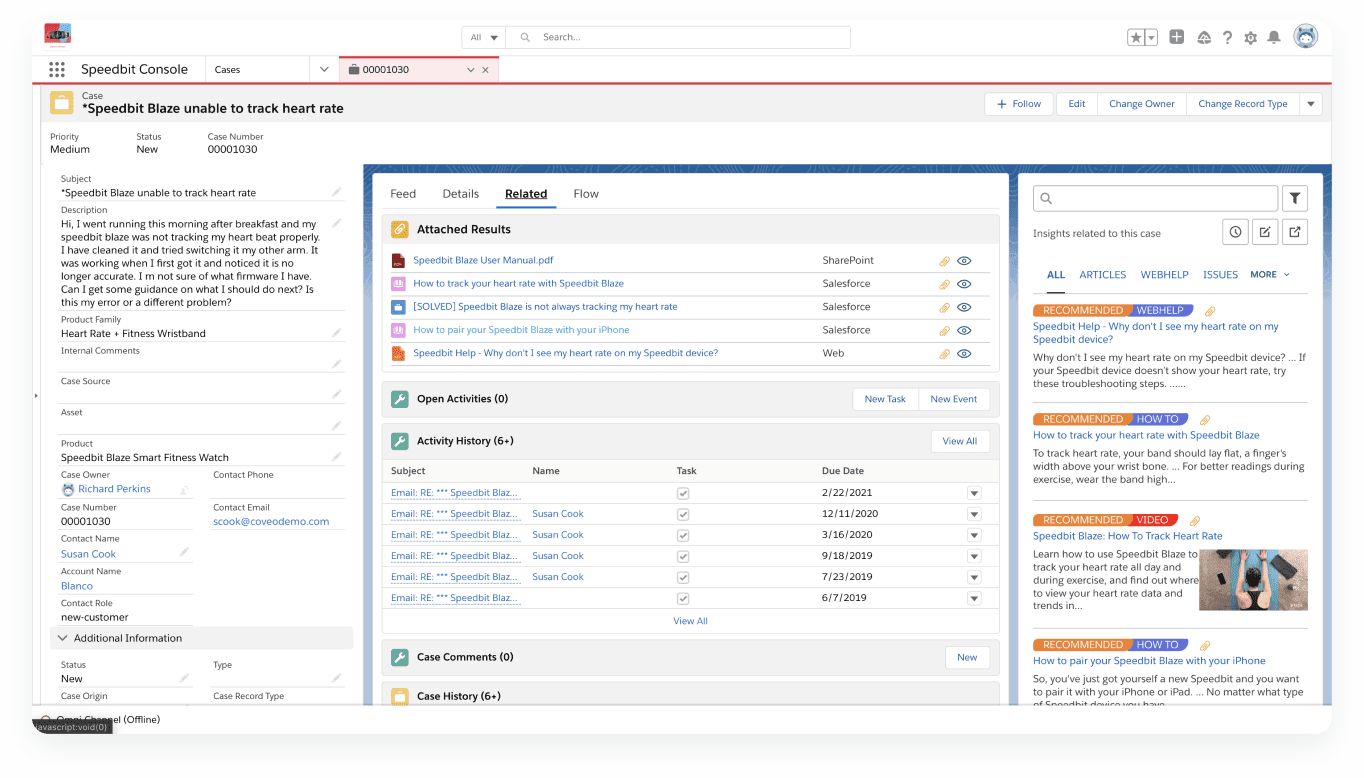The image size is (1364, 778).
Task: Click attach paperclip for pair with iPhone row
Action: pos(944,330)
